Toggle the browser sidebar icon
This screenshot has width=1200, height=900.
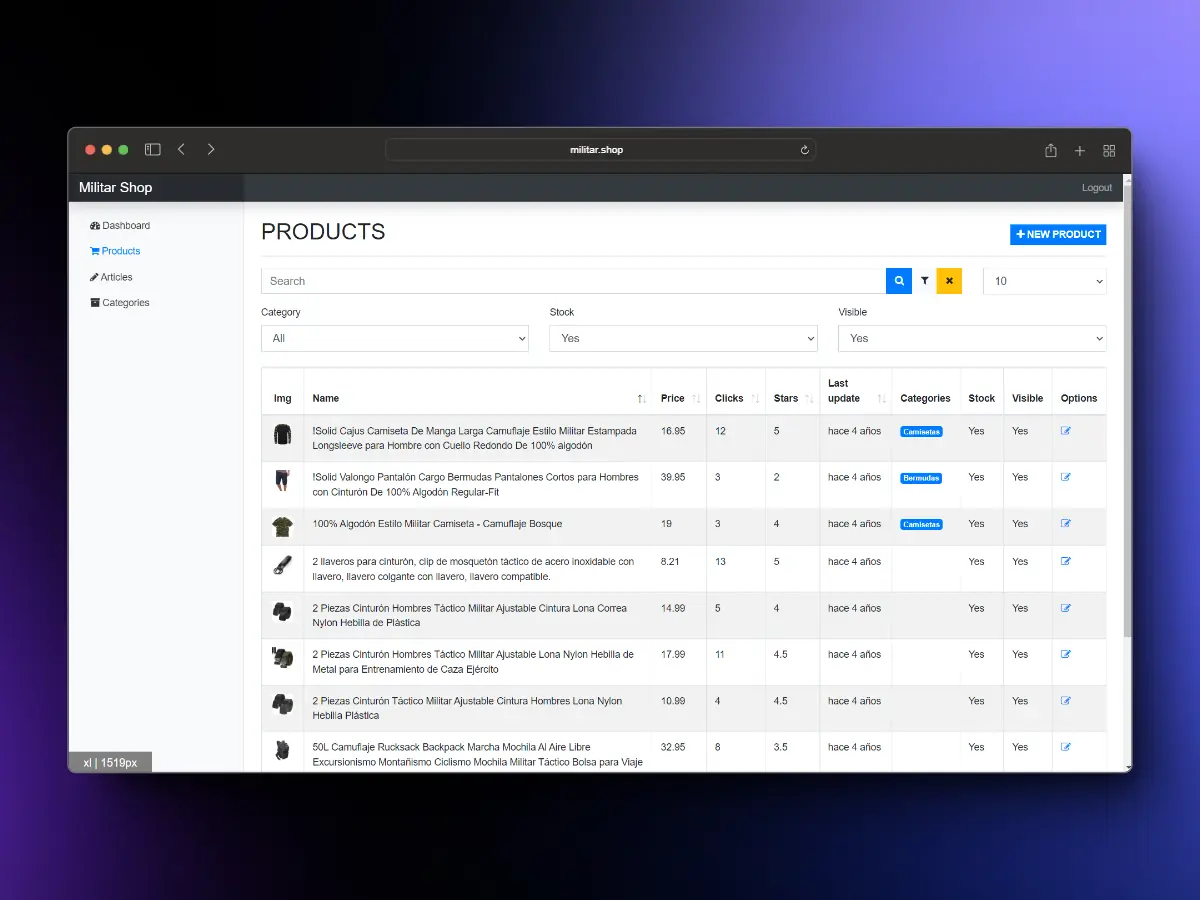pyautogui.click(x=153, y=150)
